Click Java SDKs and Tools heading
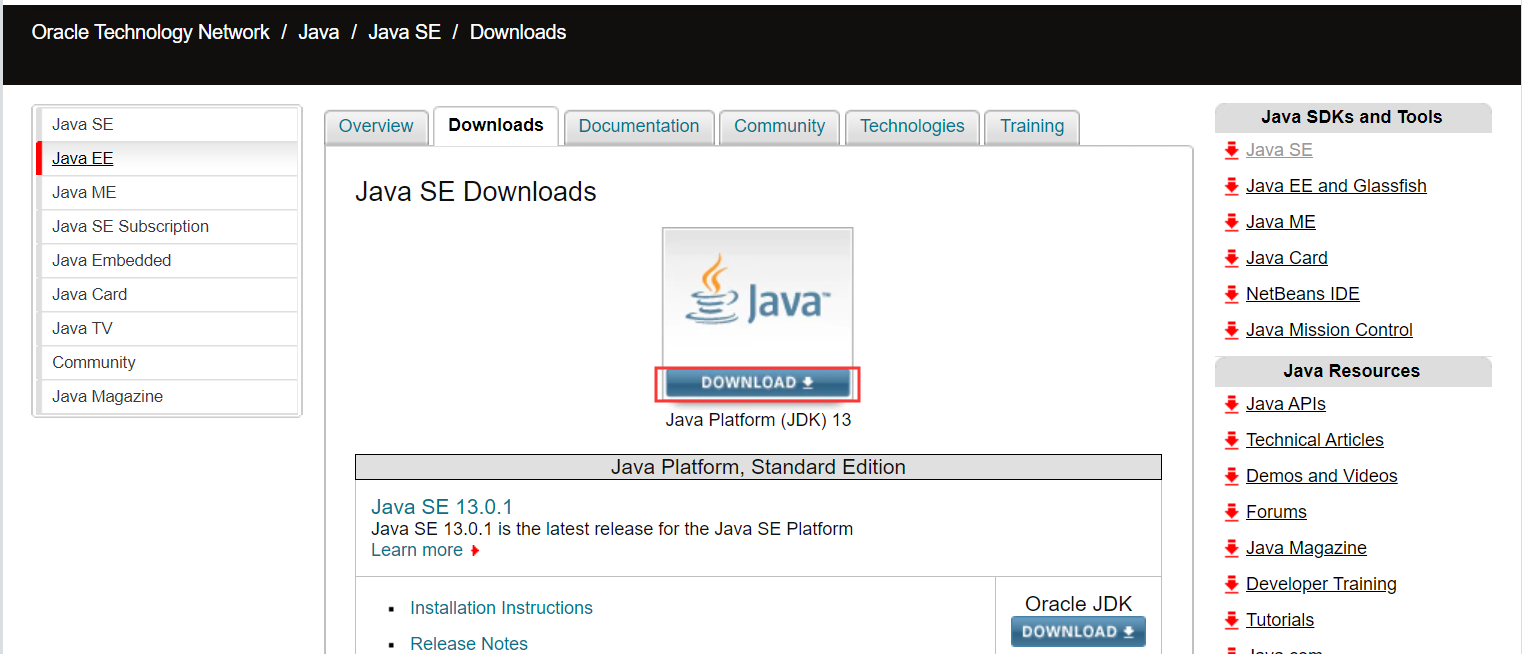Viewport: 1522px width, 654px height. tap(1352, 117)
